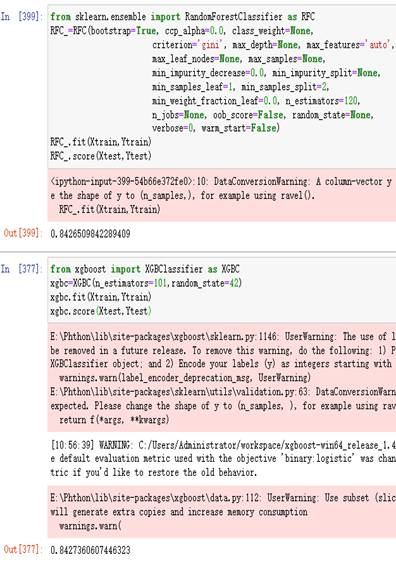Screen dimensions: 396x567
Task: Click the sklearn\utils\validation.py:63 warning line
Action: [223, 392]
